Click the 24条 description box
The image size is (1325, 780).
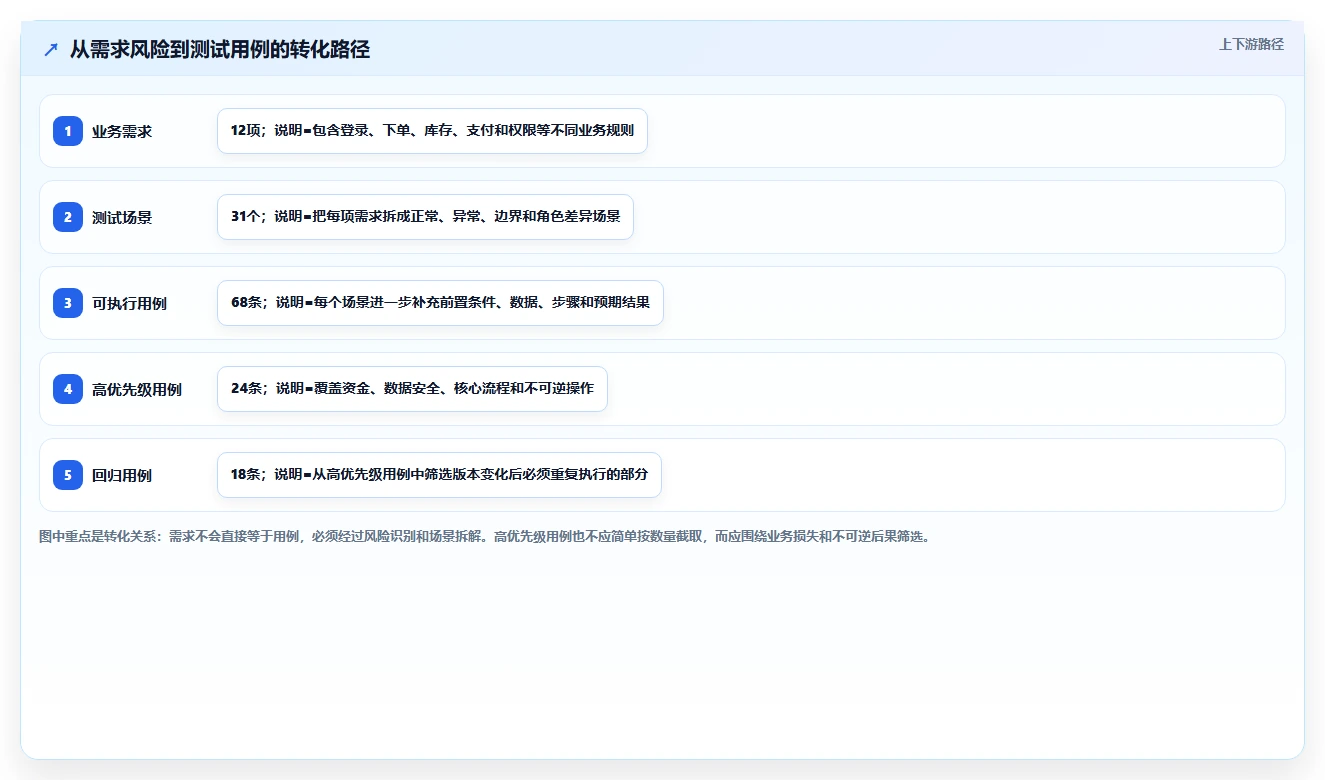[412, 389]
